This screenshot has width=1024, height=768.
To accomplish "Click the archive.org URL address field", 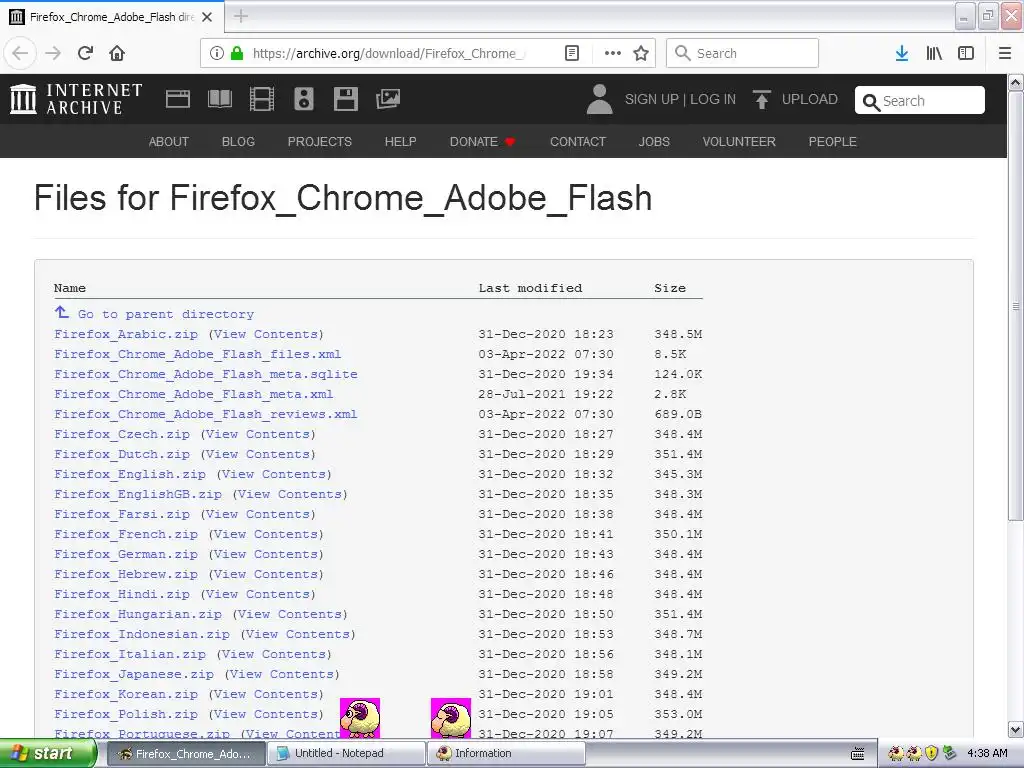I will tap(389, 53).
